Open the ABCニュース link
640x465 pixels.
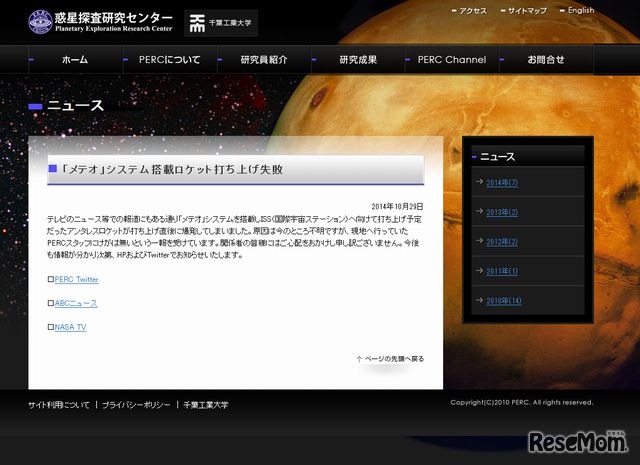coord(76,303)
